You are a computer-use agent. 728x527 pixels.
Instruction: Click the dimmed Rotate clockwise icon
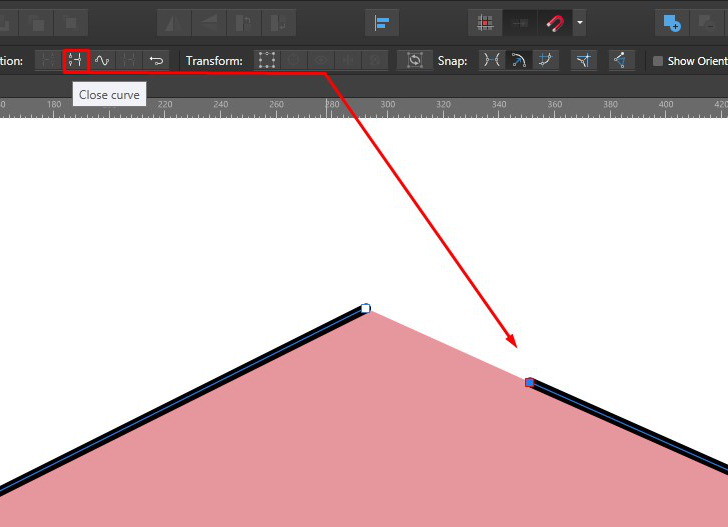coord(279,23)
